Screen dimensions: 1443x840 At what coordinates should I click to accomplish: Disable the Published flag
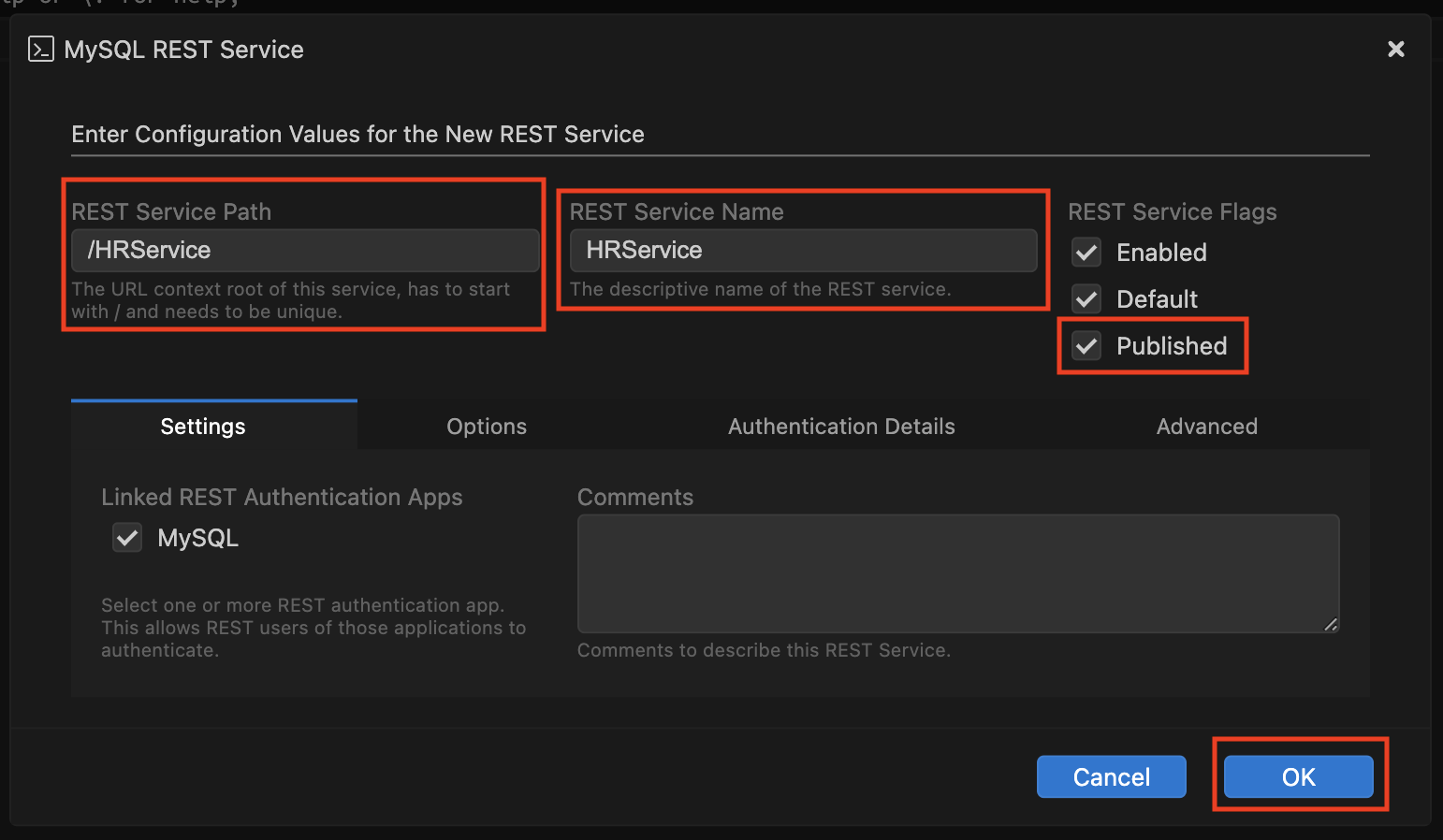(1086, 345)
